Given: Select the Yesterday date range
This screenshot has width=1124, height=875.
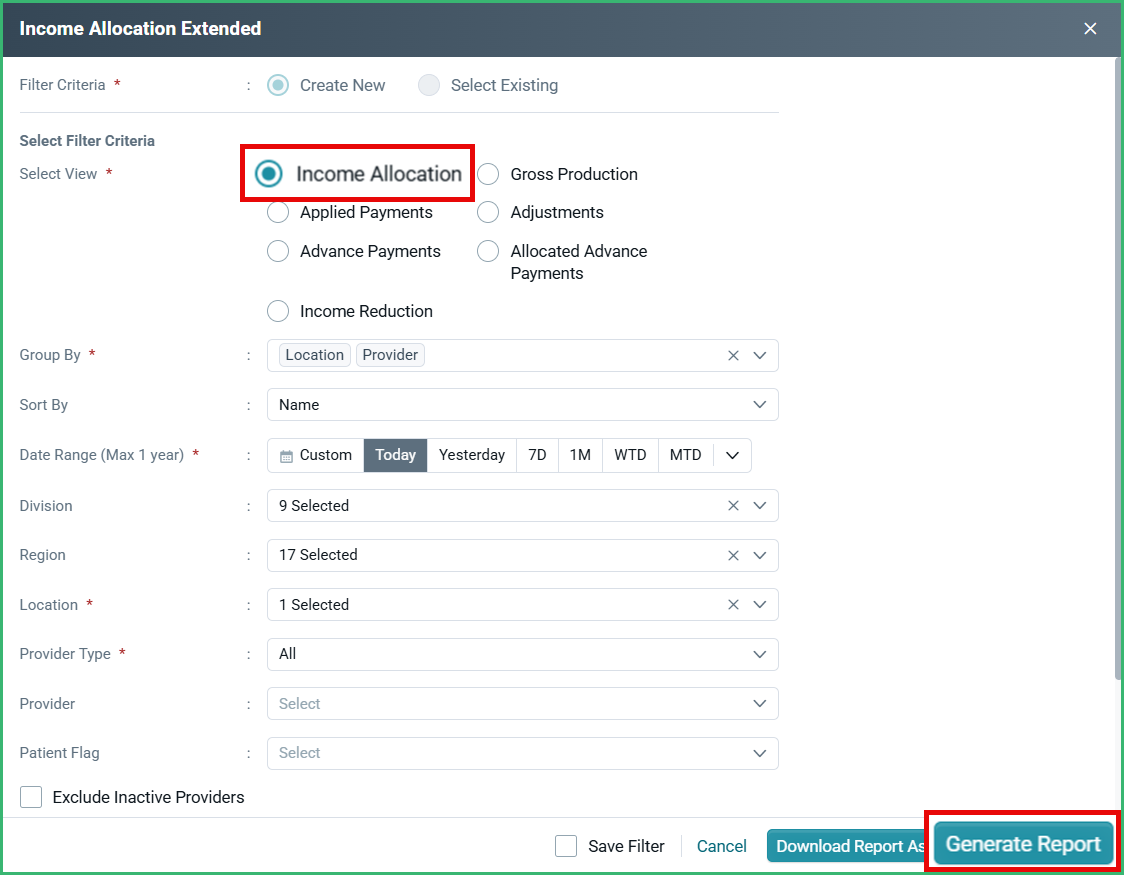Looking at the screenshot, I should pos(472,455).
